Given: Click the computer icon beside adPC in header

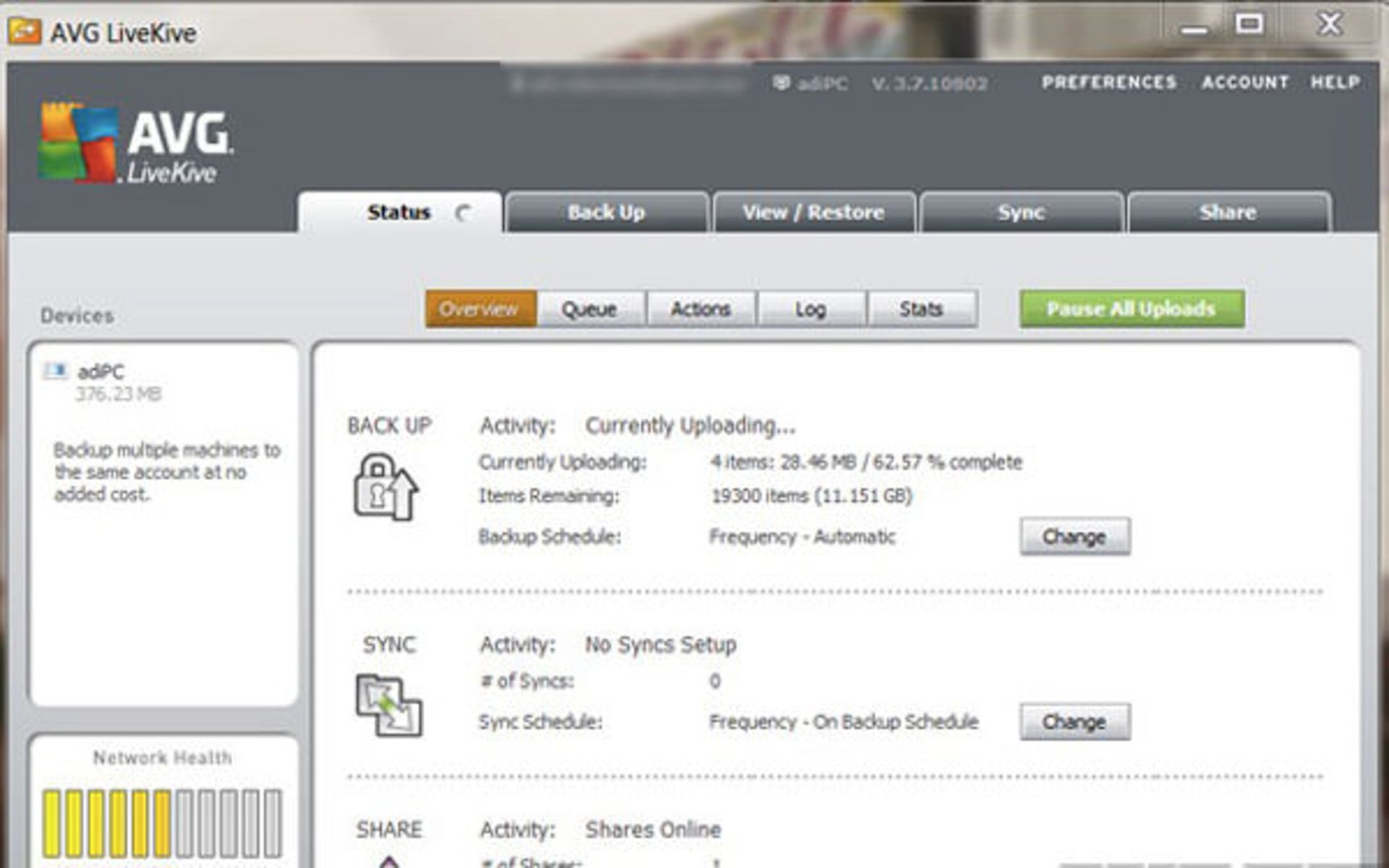Looking at the screenshot, I should tap(781, 83).
